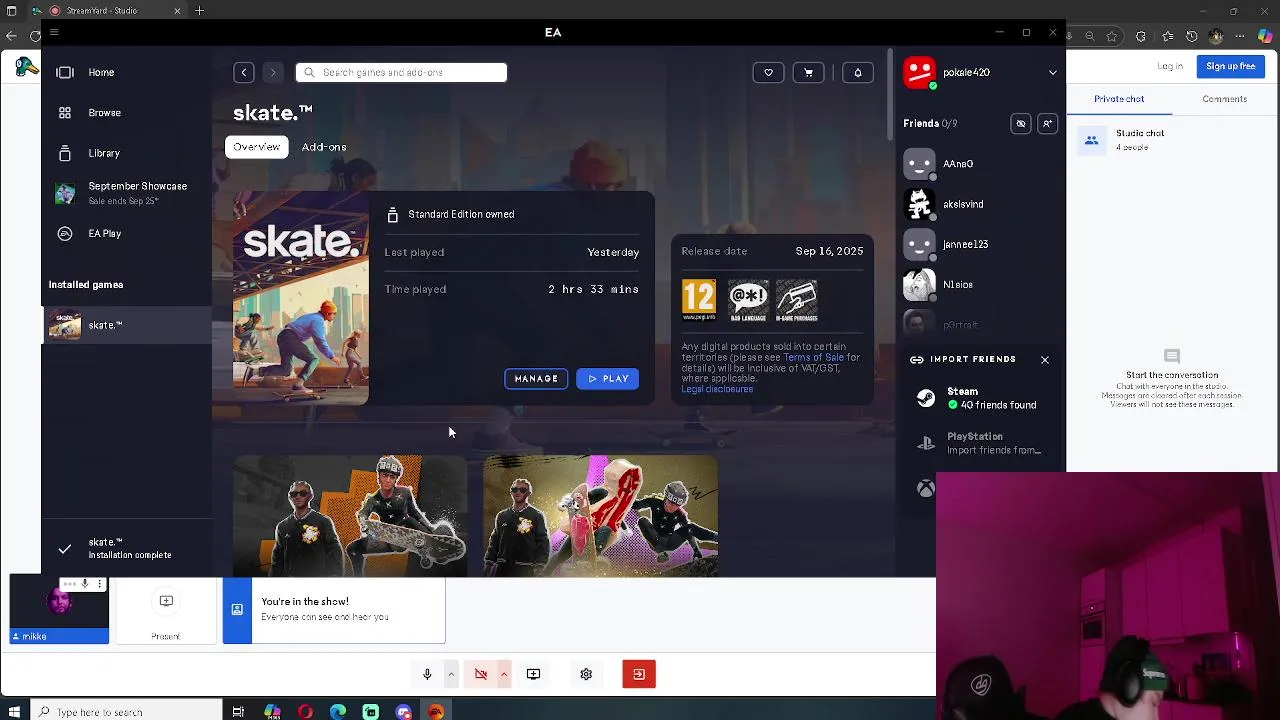Close the StreamYard - Studio browser tab
The width and height of the screenshot is (1280, 720).
(177, 11)
